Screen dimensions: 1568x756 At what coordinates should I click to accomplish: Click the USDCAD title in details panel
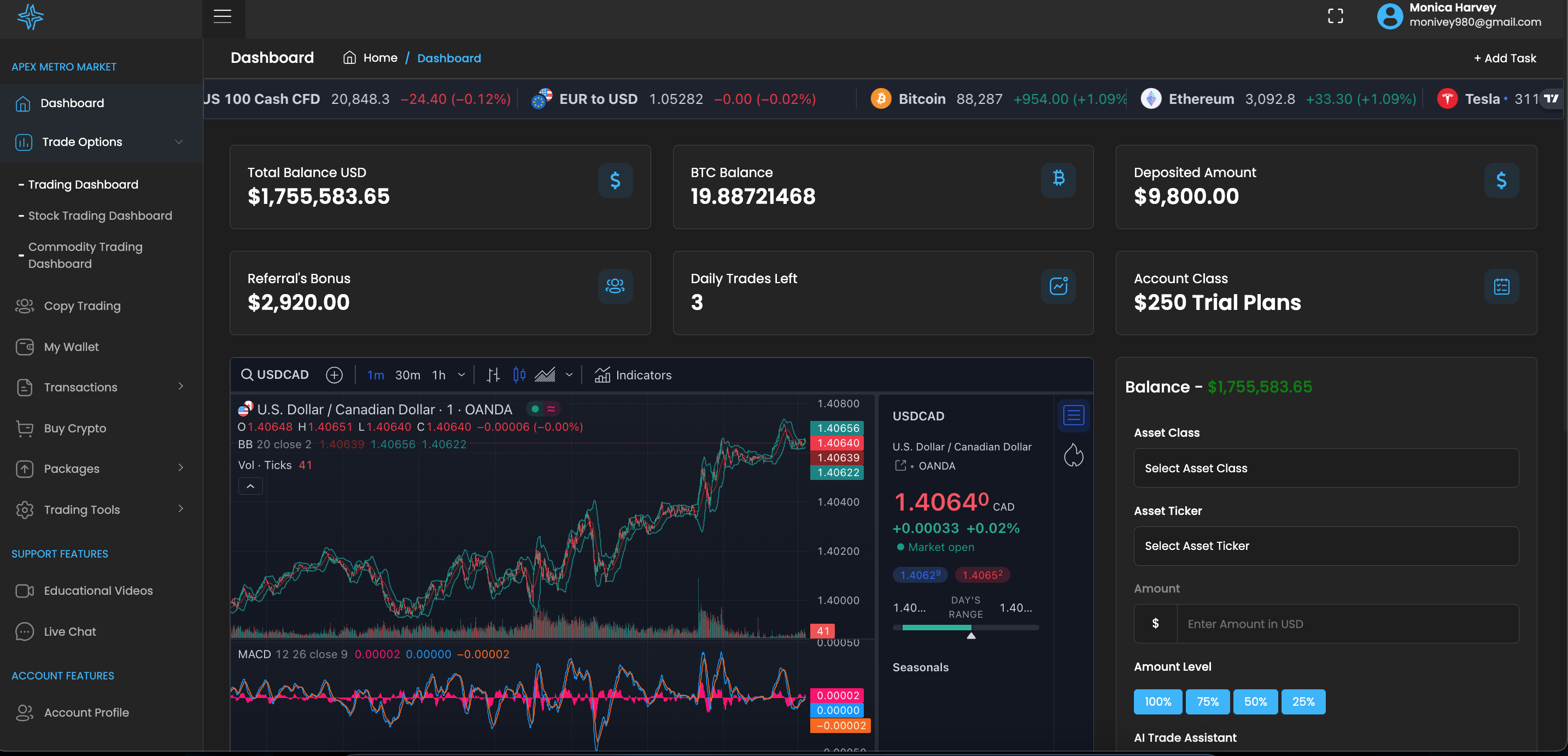[x=918, y=417]
